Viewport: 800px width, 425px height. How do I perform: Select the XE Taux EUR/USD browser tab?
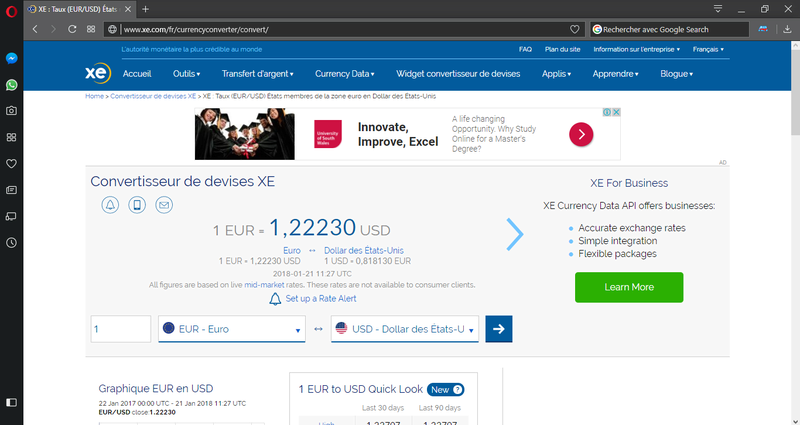click(80, 9)
